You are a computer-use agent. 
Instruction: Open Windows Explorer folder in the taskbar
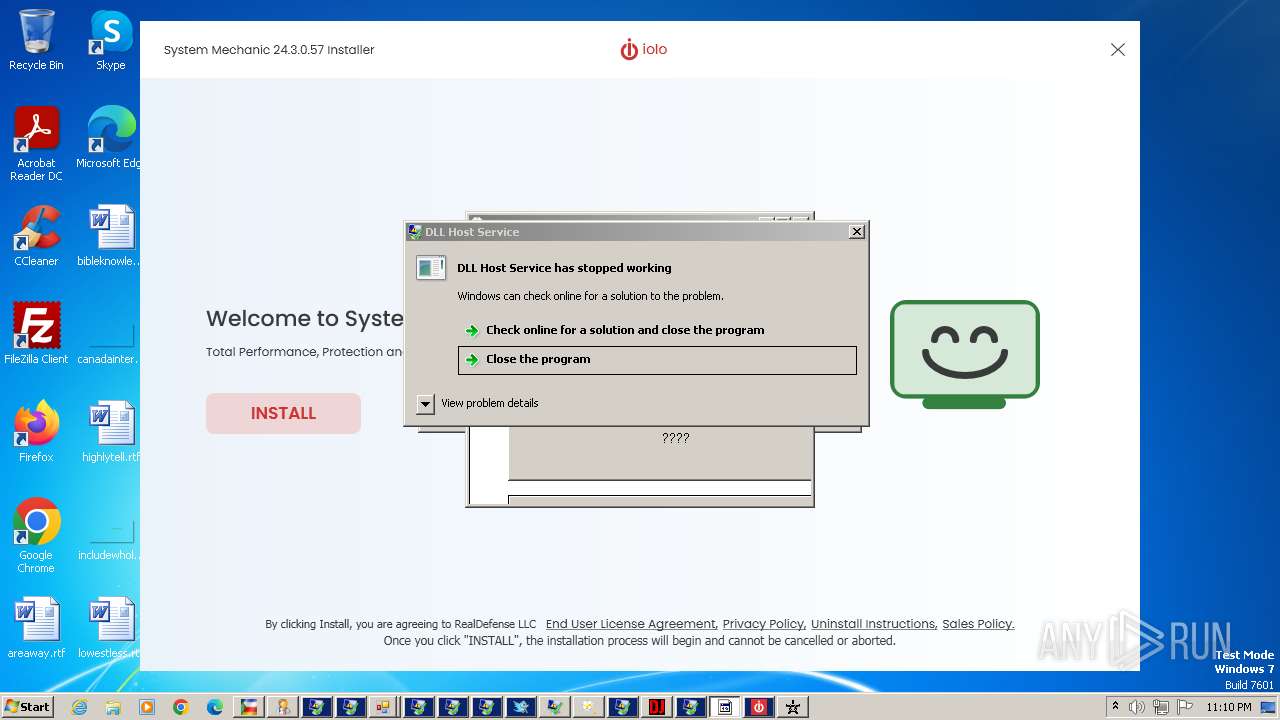[113, 707]
